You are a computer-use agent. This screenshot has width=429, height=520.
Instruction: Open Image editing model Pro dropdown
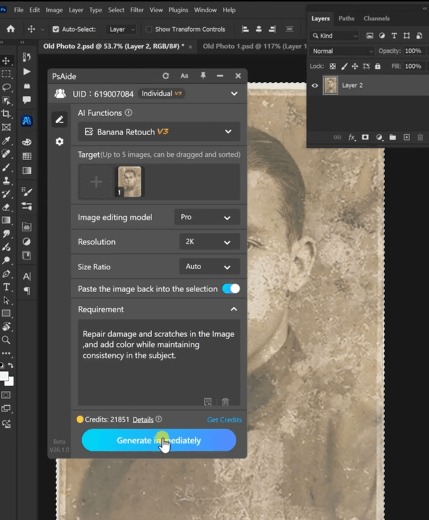(207, 217)
